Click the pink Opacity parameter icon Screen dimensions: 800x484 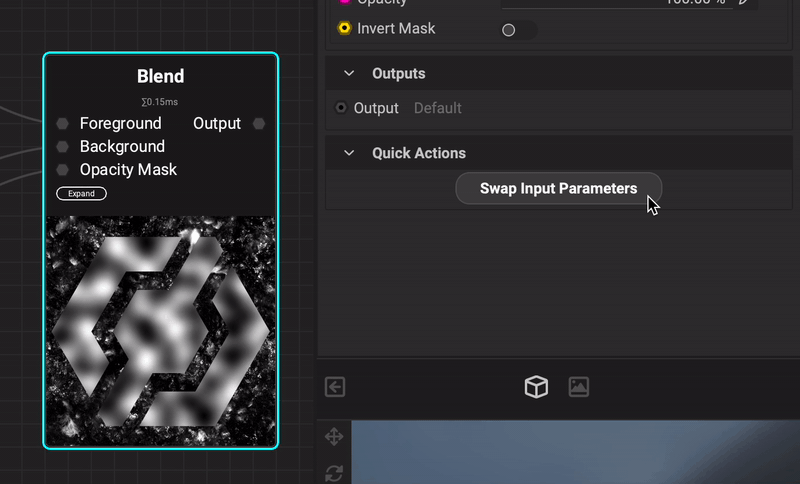point(345,2)
